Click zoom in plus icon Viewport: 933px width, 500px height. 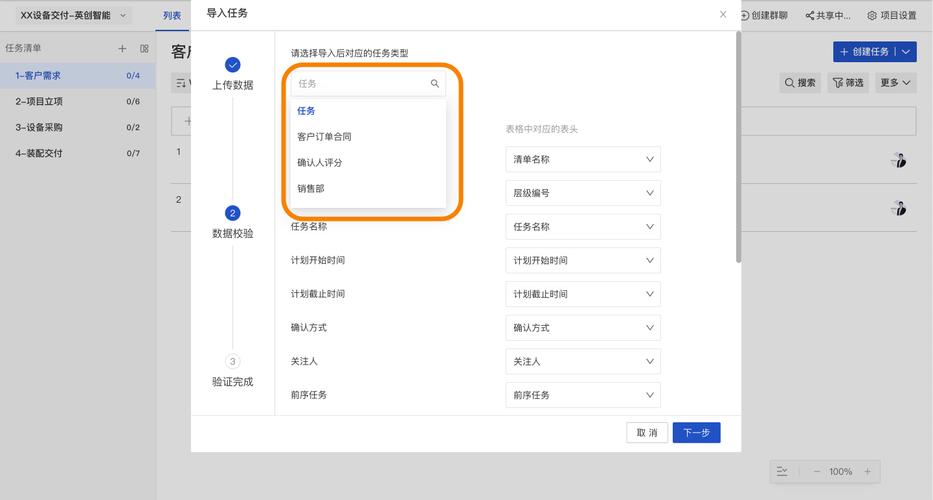point(868,471)
